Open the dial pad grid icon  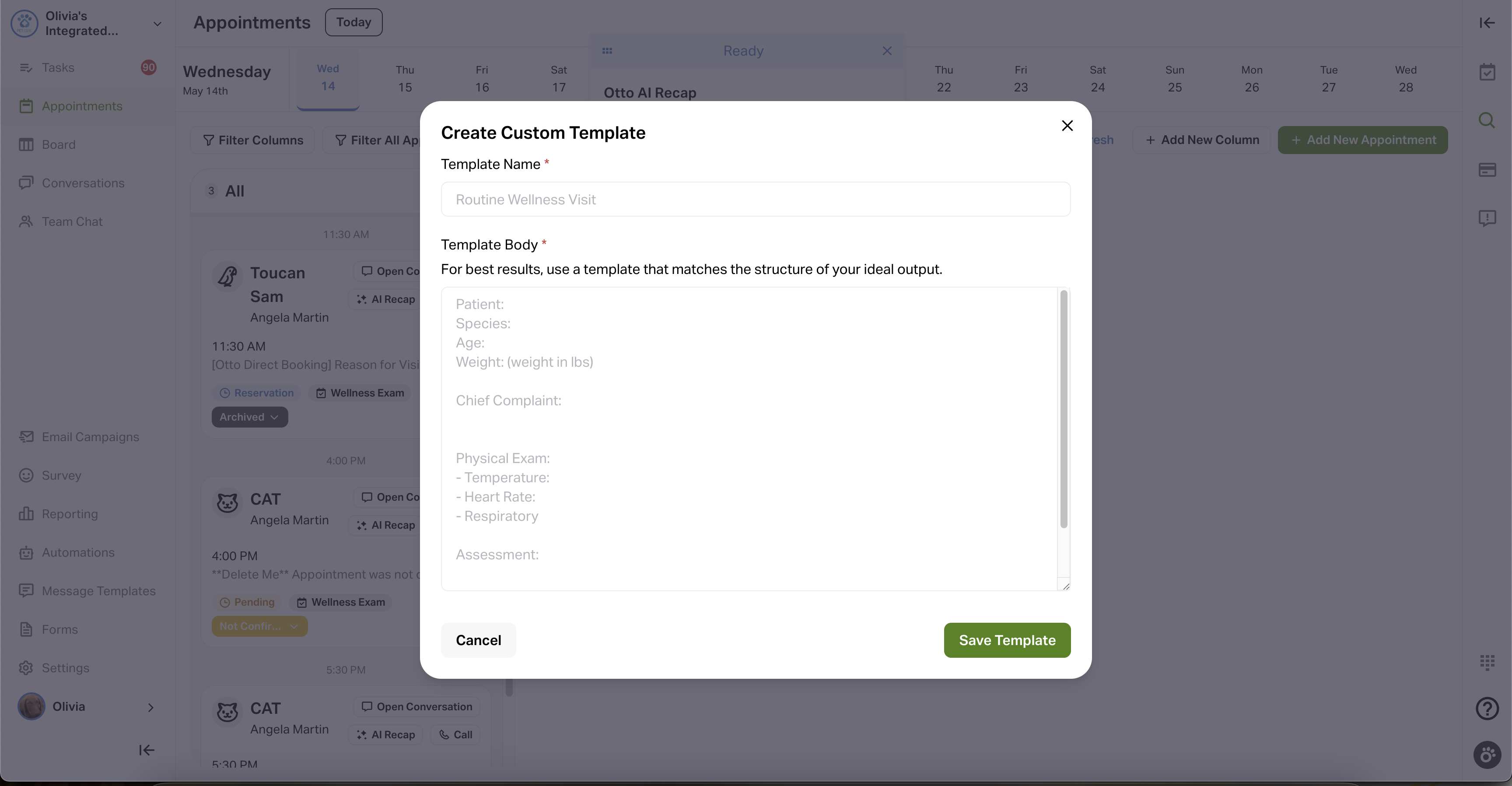1487,662
